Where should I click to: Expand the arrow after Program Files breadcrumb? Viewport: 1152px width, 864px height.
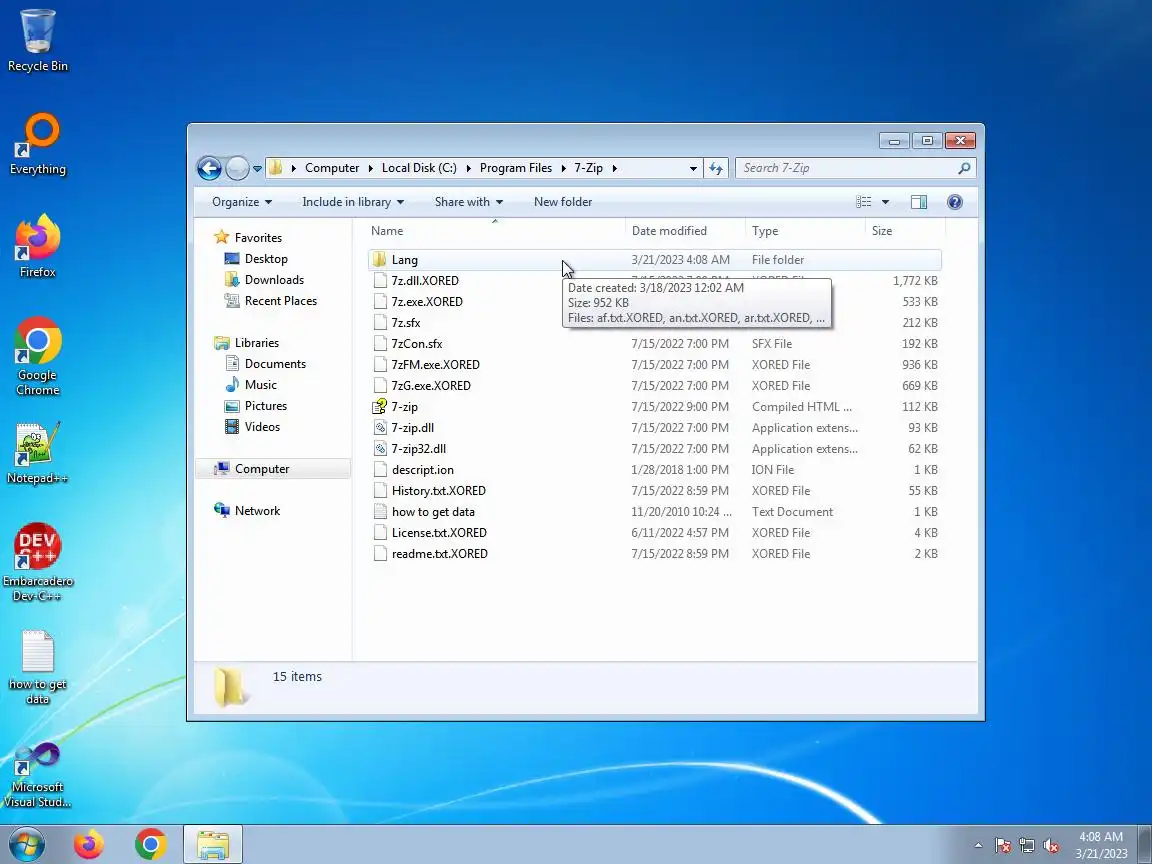[564, 168]
